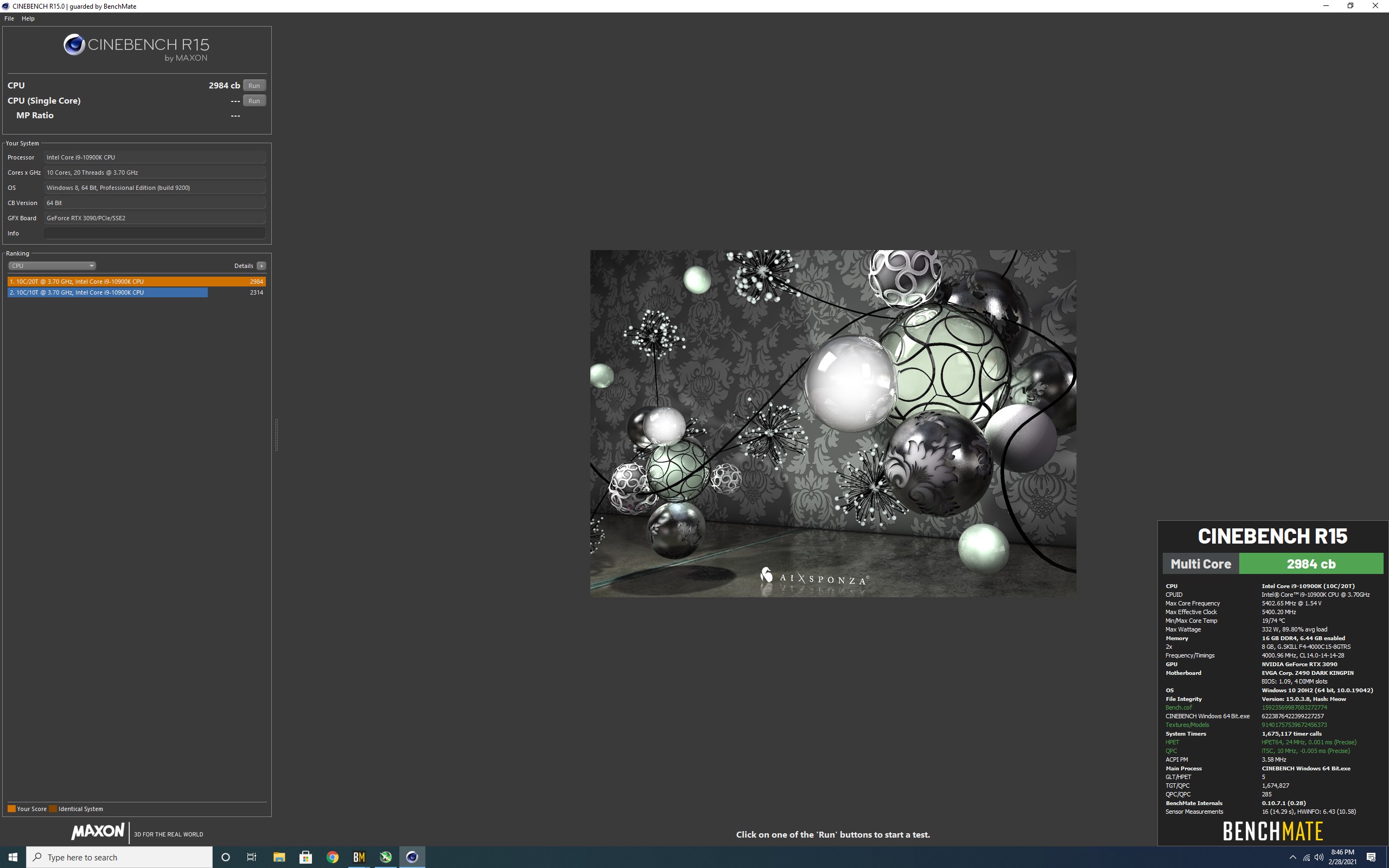Open File Explorer from taskbar
The width and height of the screenshot is (1389, 868).
[x=279, y=857]
